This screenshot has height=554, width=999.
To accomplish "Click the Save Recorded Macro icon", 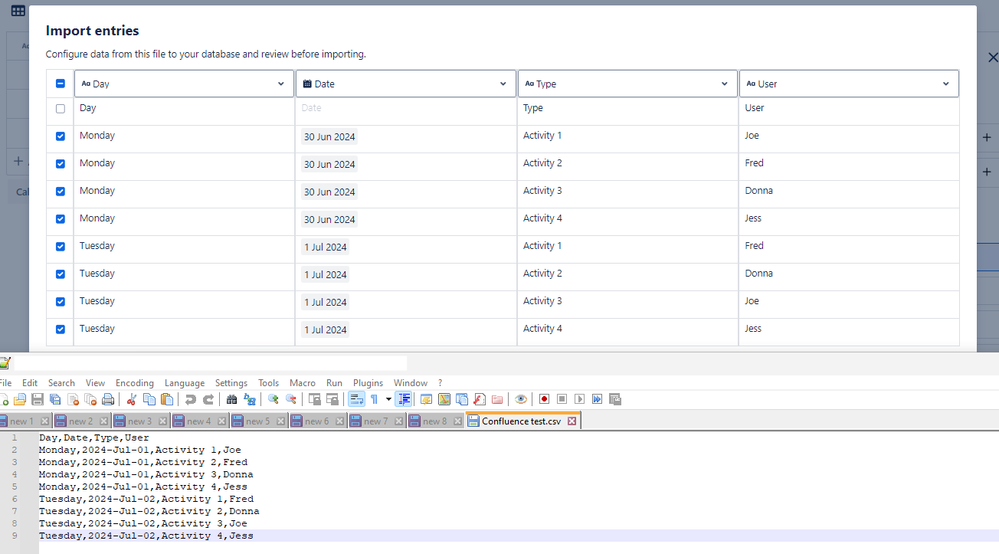I will click(x=615, y=399).
